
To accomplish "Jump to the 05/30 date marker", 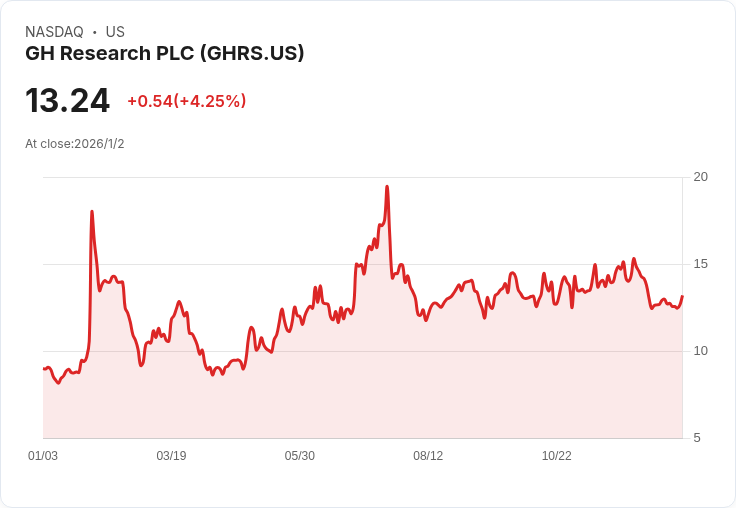I will [x=300, y=456].
